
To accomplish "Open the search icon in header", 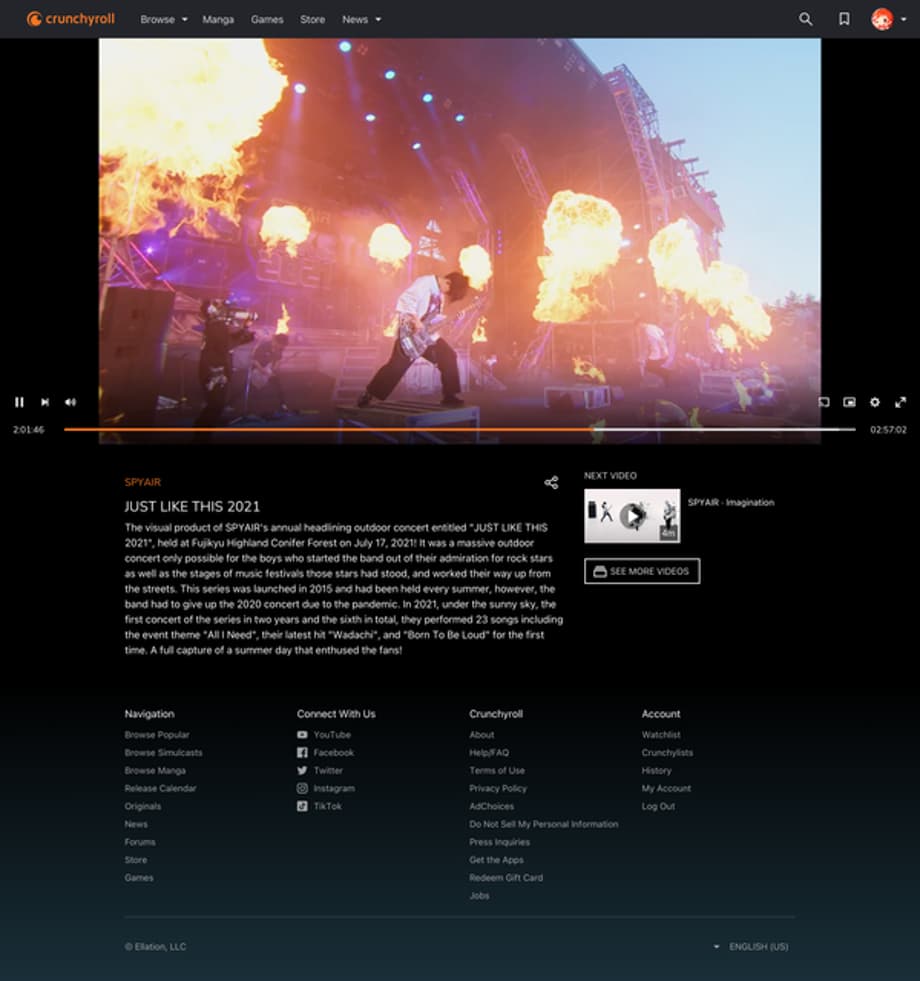I will [x=806, y=19].
